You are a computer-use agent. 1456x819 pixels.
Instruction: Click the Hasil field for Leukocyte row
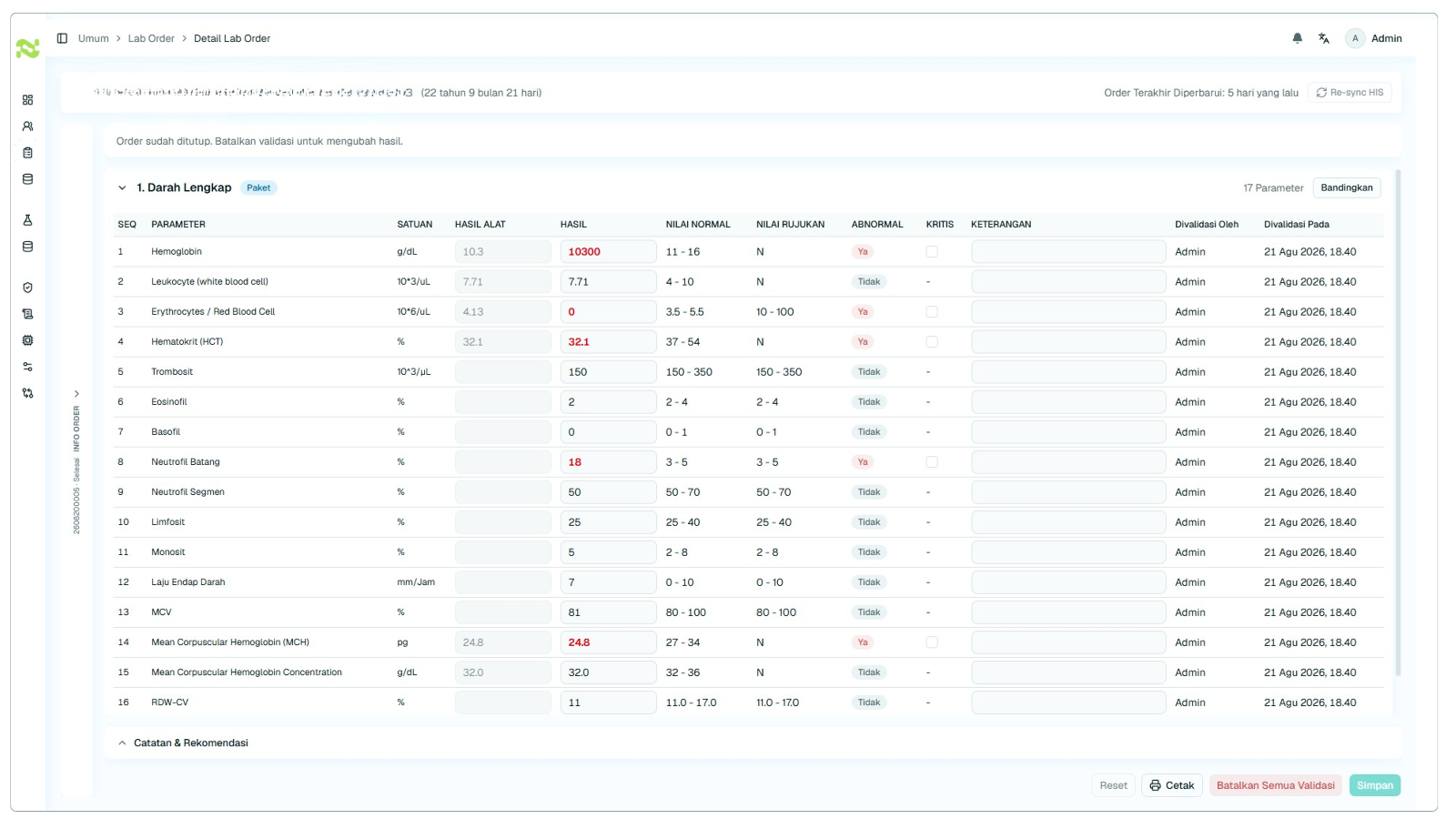coord(608,282)
